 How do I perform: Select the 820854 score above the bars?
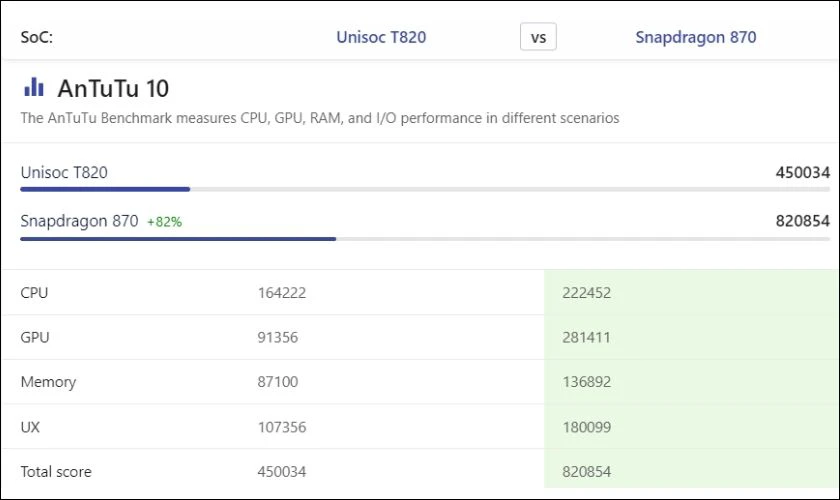tap(802, 221)
